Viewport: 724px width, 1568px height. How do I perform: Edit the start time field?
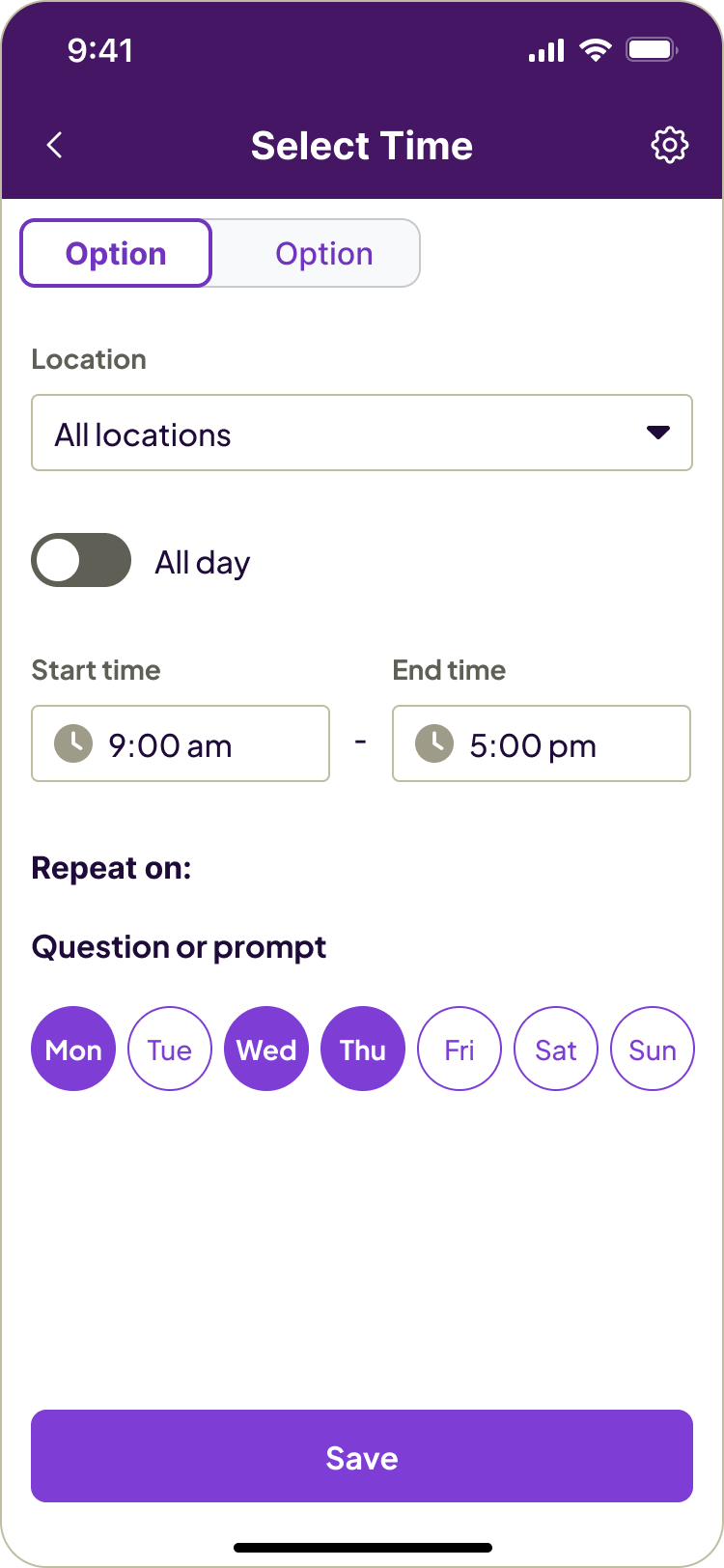click(x=181, y=744)
